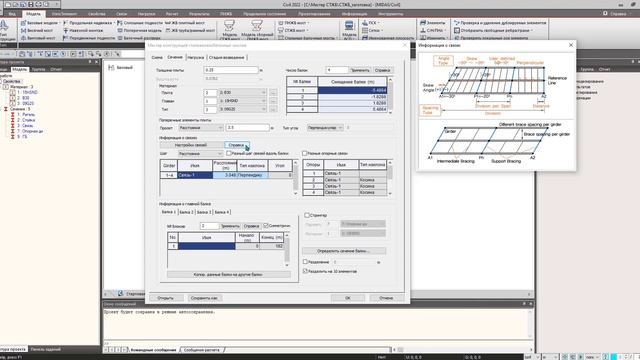Open the Пролет Расстояние dropdown
The height and width of the screenshot is (360, 640).
click(201, 128)
